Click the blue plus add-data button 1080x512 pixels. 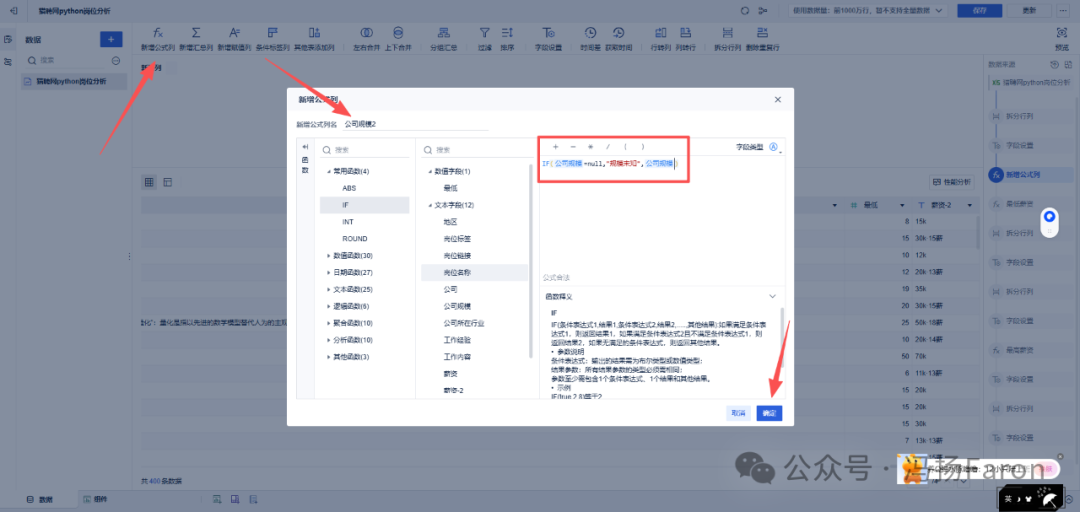pos(111,39)
